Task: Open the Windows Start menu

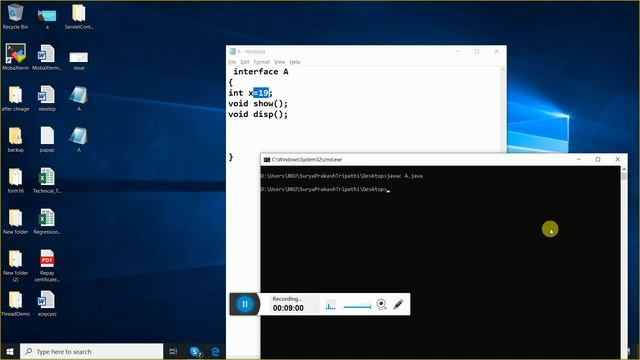Action: [10, 351]
